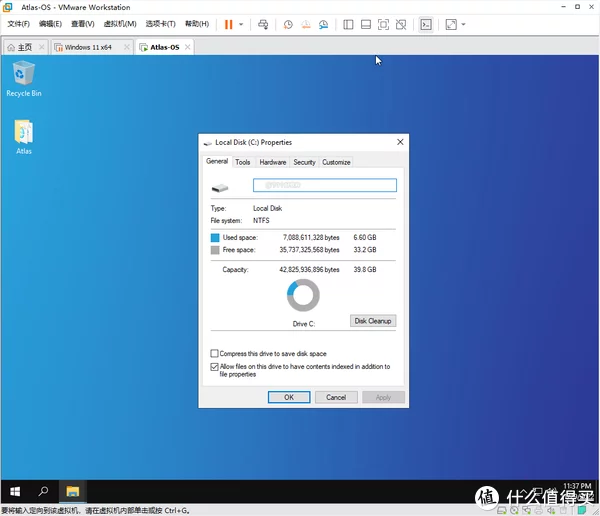Open the Customize tab in Properties
Screen dimensions: 600x516
coord(336,162)
